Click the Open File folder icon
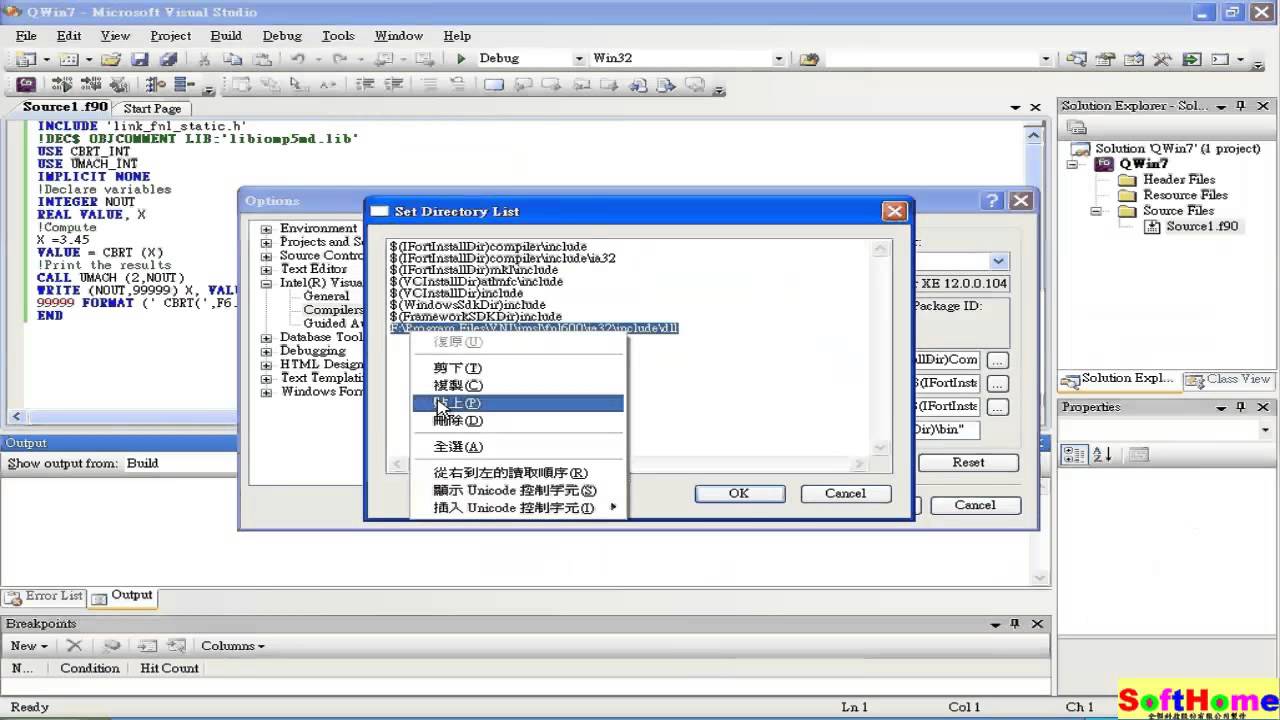 111,59
